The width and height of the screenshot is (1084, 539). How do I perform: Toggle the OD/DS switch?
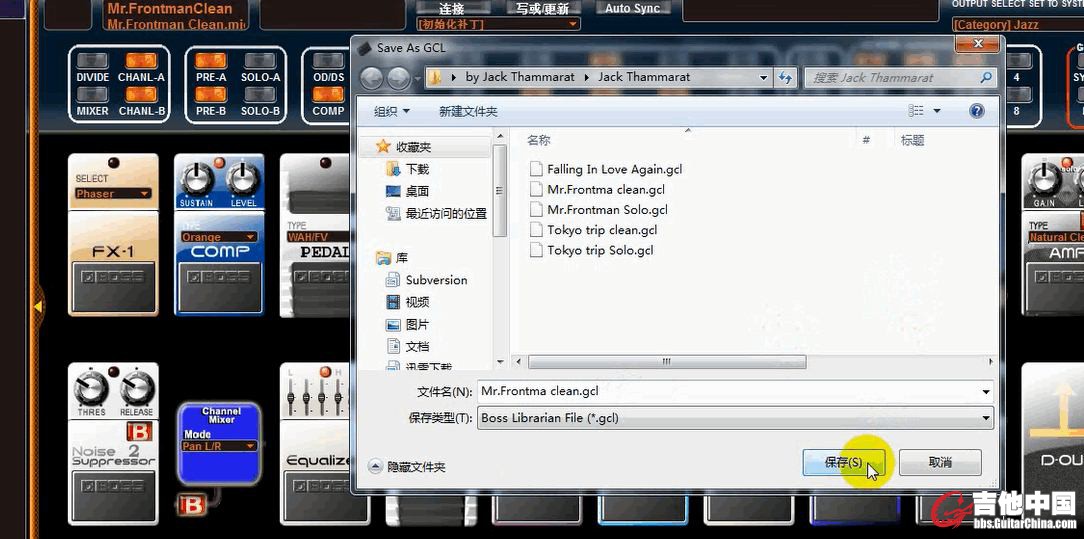(328, 61)
